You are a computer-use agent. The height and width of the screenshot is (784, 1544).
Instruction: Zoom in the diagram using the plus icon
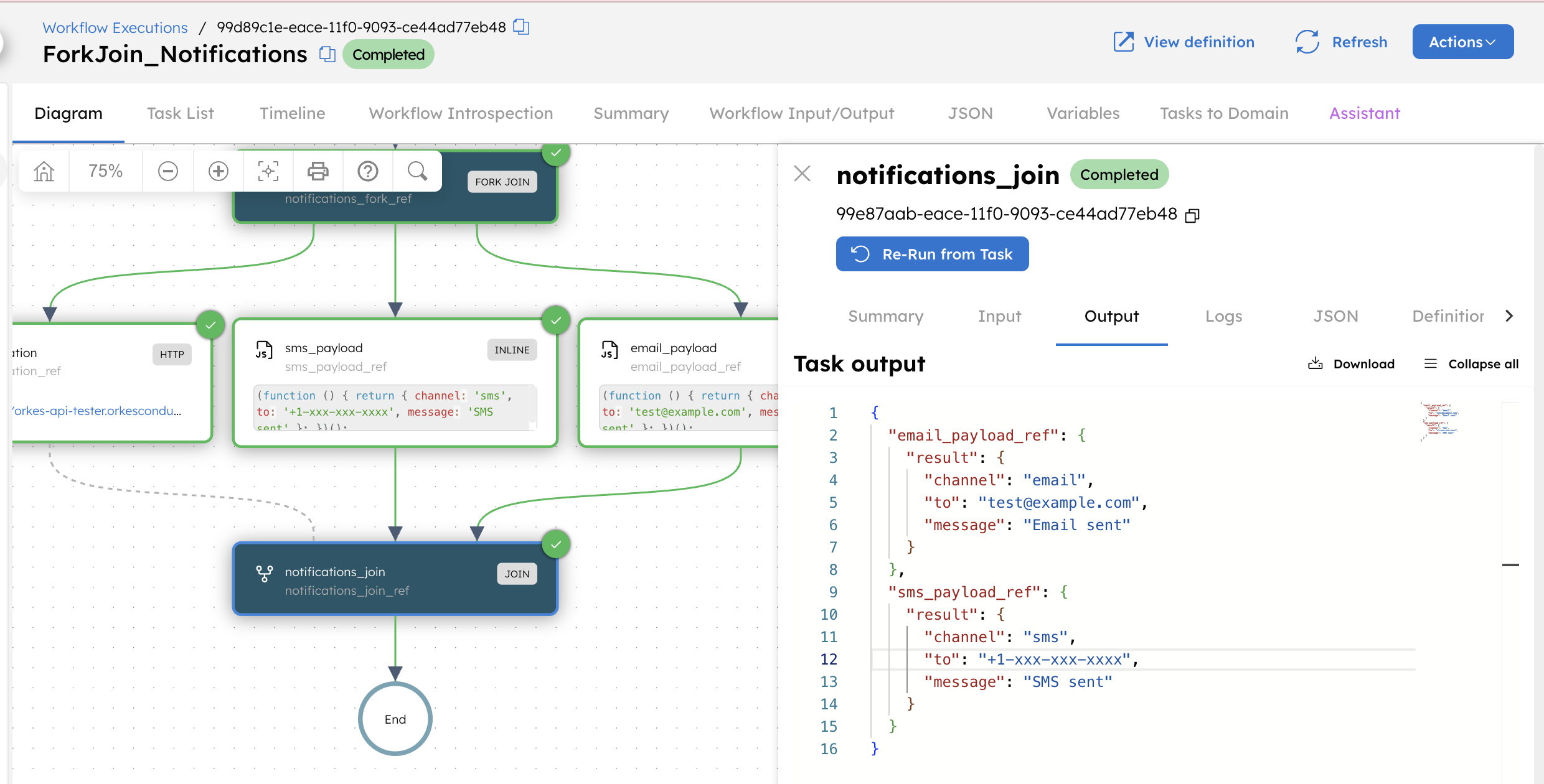tap(218, 171)
